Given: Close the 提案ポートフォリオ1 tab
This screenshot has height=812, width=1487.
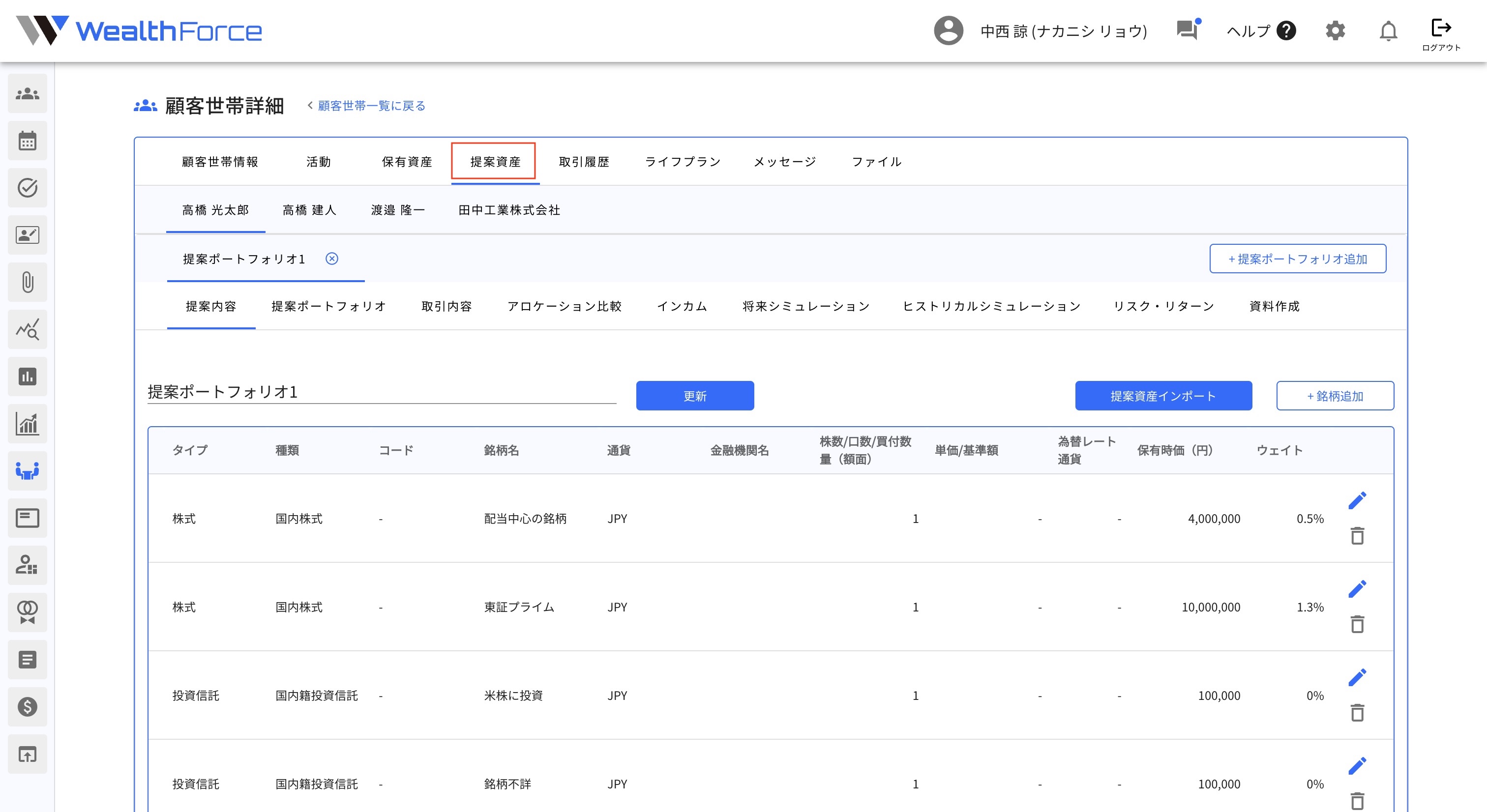Looking at the screenshot, I should point(332,259).
